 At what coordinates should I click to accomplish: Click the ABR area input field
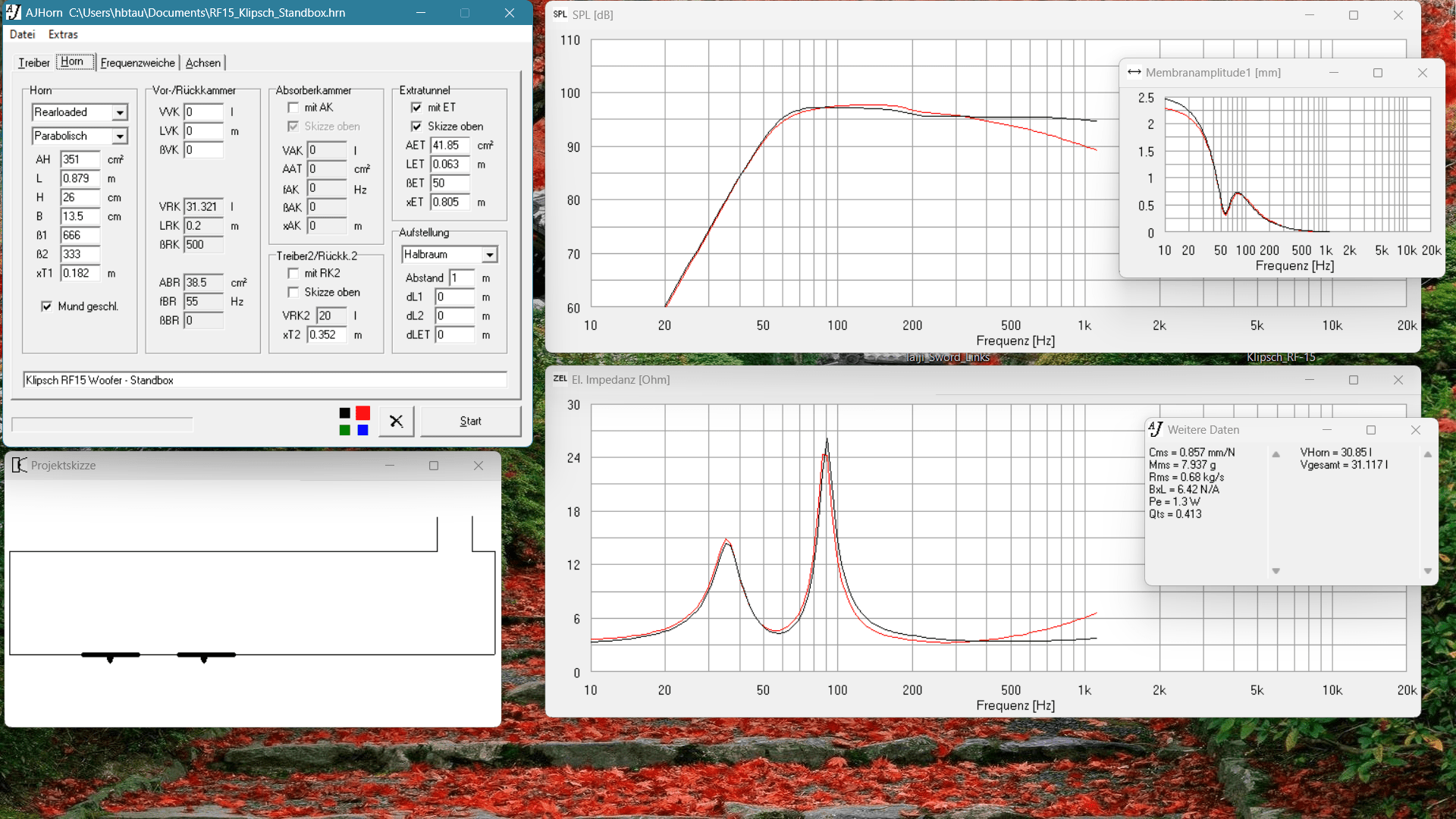(x=204, y=282)
